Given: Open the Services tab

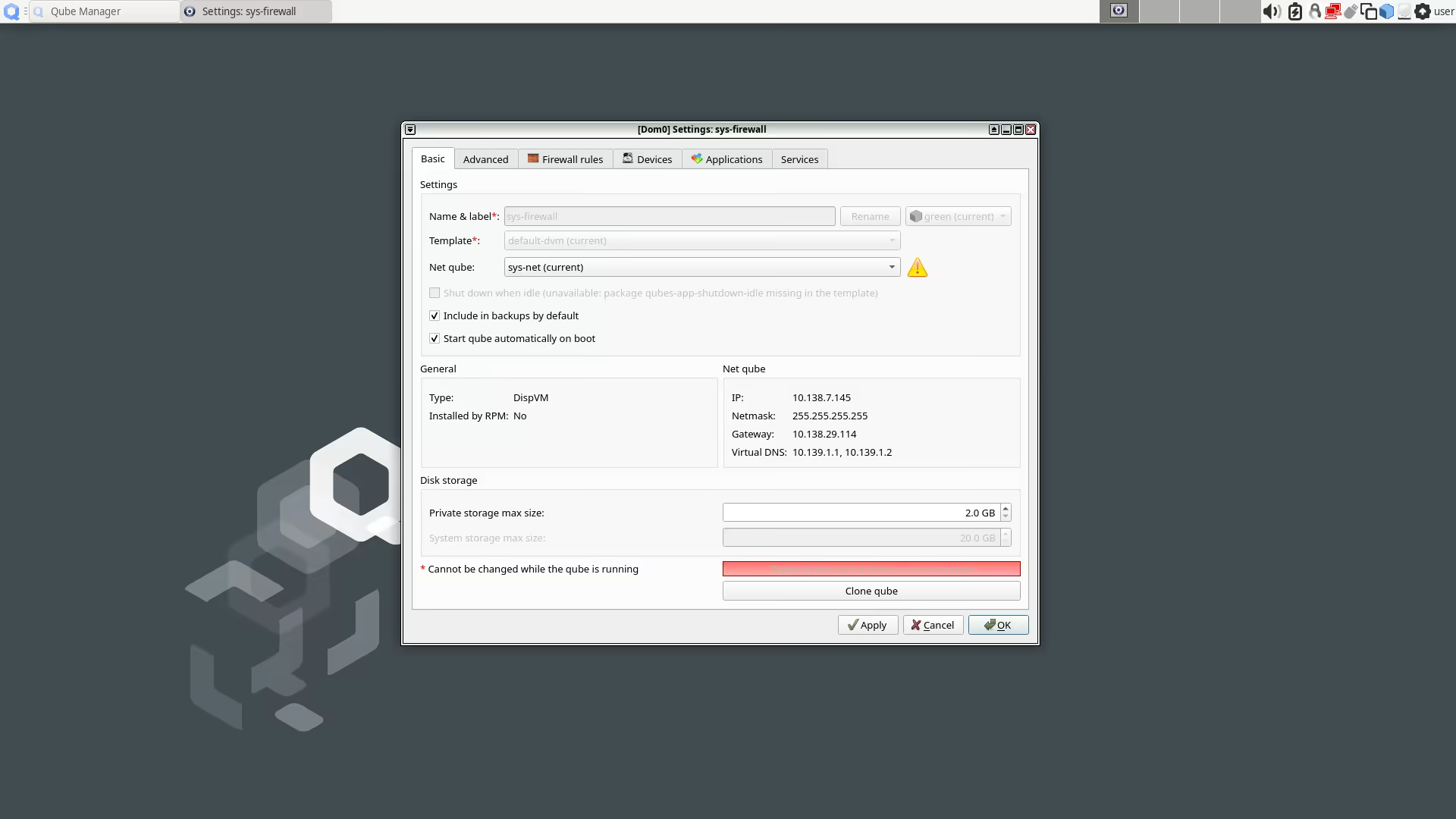Looking at the screenshot, I should pyautogui.click(x=800, y=159).
